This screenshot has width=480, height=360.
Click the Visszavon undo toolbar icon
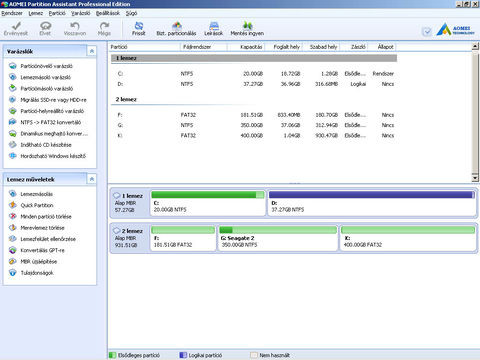pyautogui.click(x=75, y=26)
